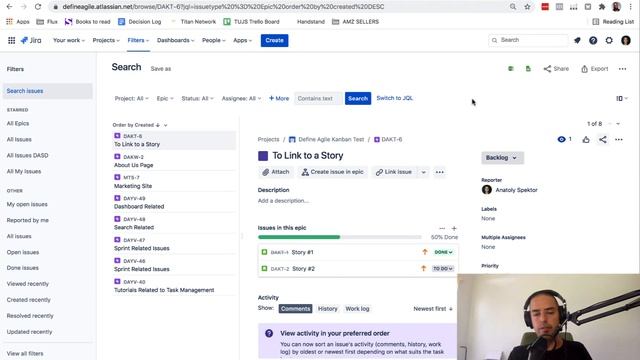Open Dashboards menu
This screenshot has height=360, width=640.
pyautogui.click(x=176, y=40)
